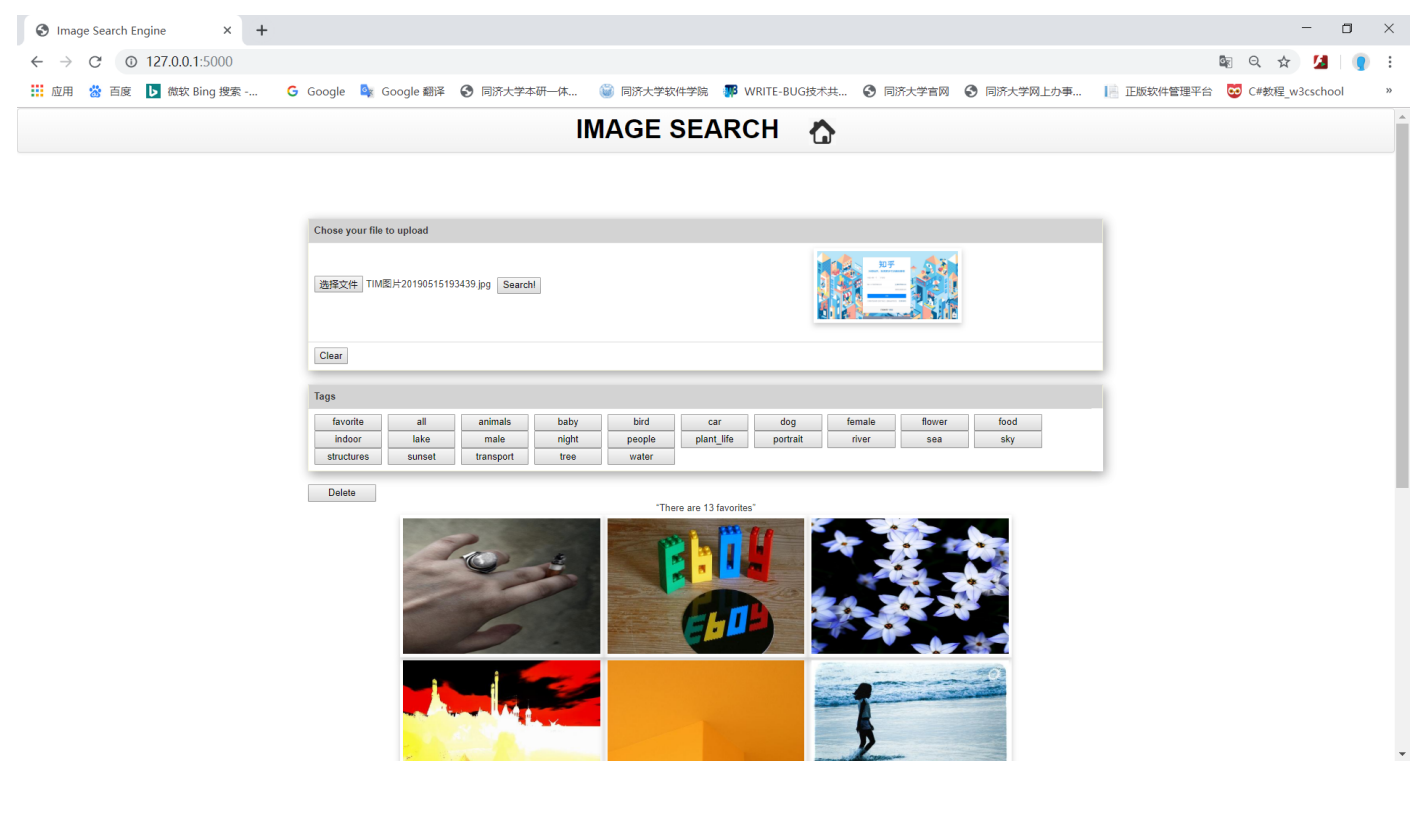
Task: Open the WRITE-BUG技术共 bookmark
Action: coord(785,91)
